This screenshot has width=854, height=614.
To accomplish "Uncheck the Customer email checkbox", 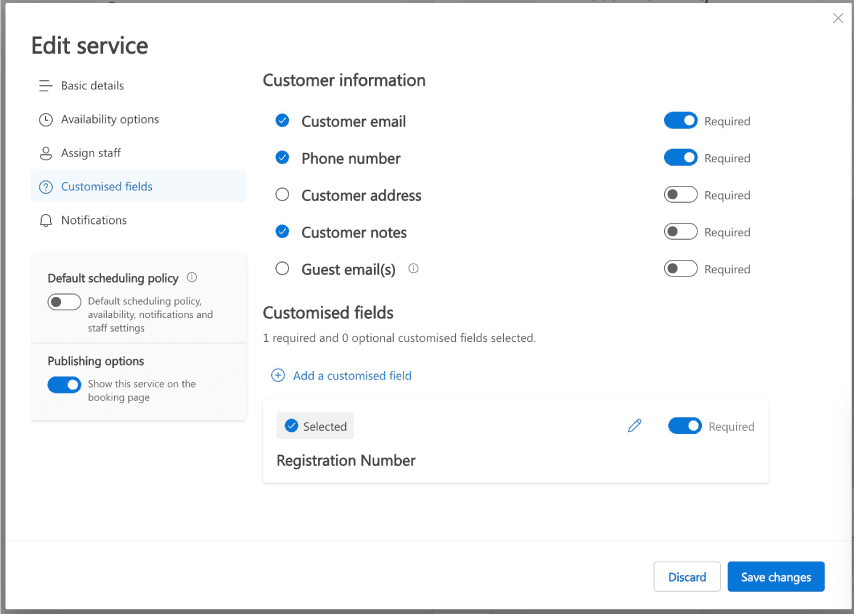I will pos(282,121).
